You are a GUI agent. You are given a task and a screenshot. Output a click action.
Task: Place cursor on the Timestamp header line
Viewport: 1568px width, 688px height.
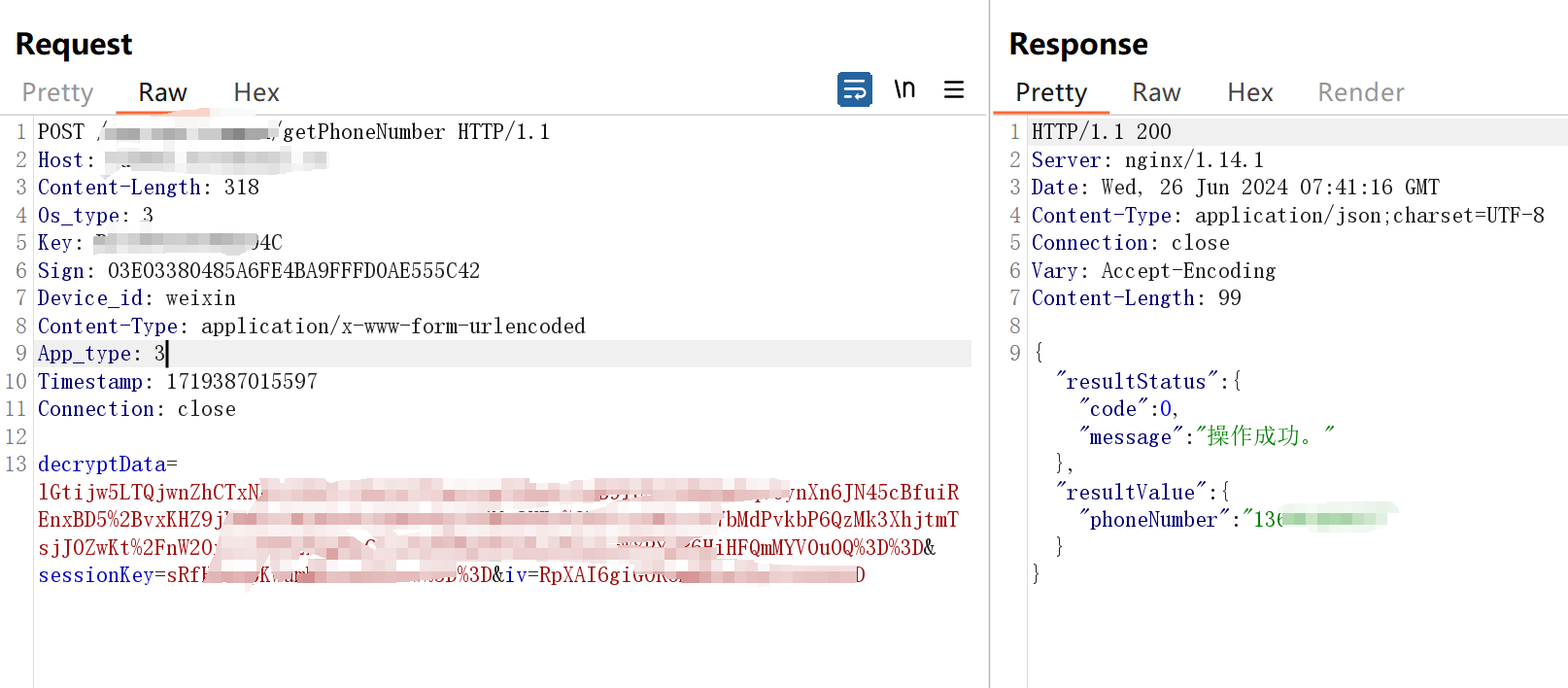177,382
